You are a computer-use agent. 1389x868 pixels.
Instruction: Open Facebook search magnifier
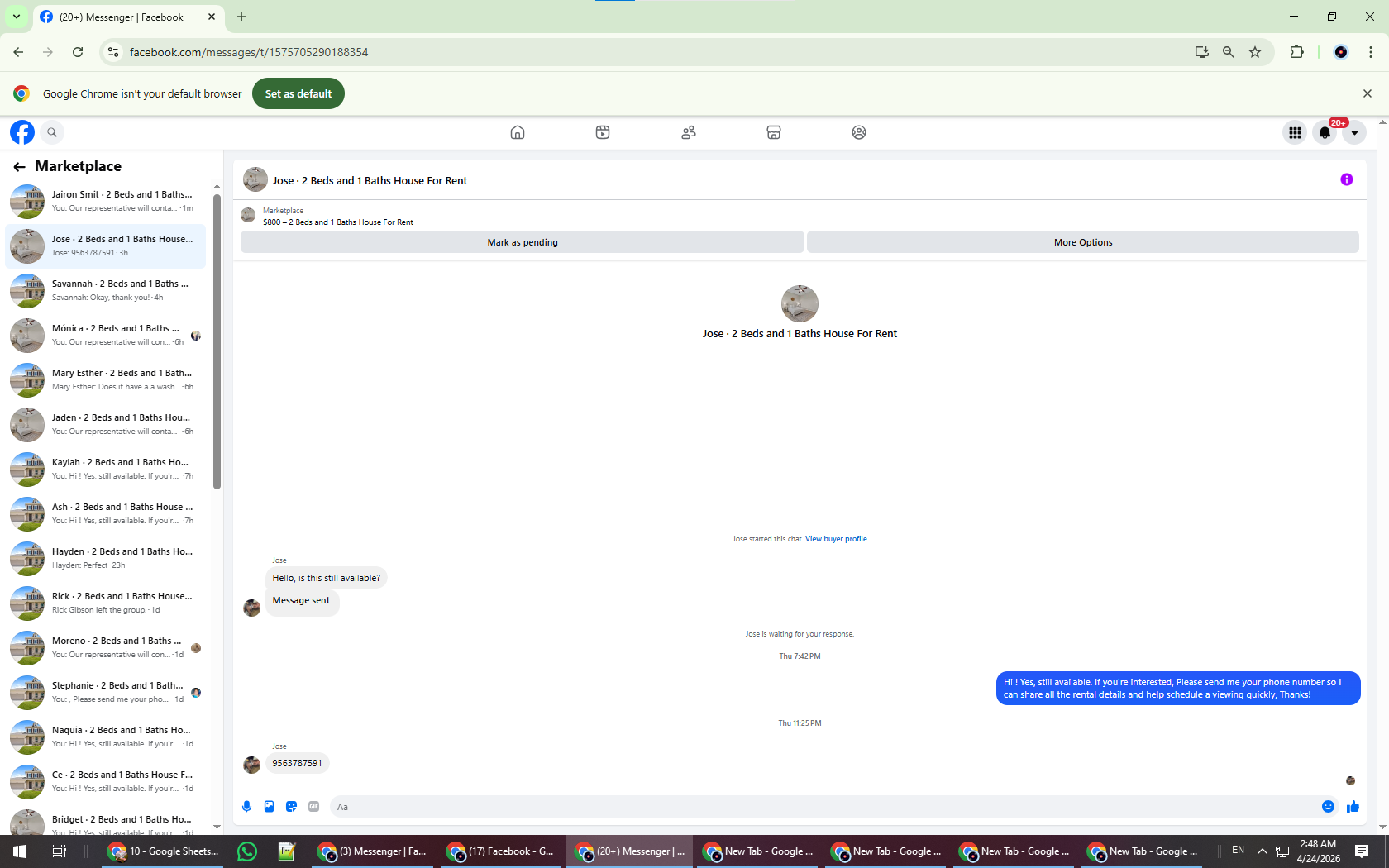click(x=52, y=132)
